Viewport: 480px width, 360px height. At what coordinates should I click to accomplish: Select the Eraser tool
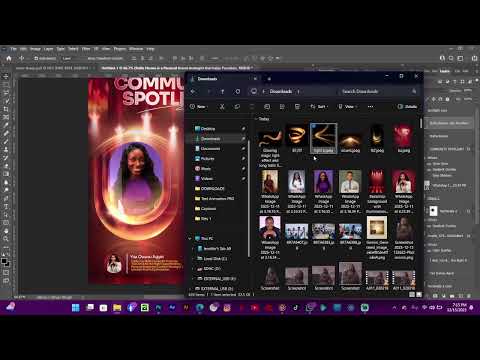(6, 166)
